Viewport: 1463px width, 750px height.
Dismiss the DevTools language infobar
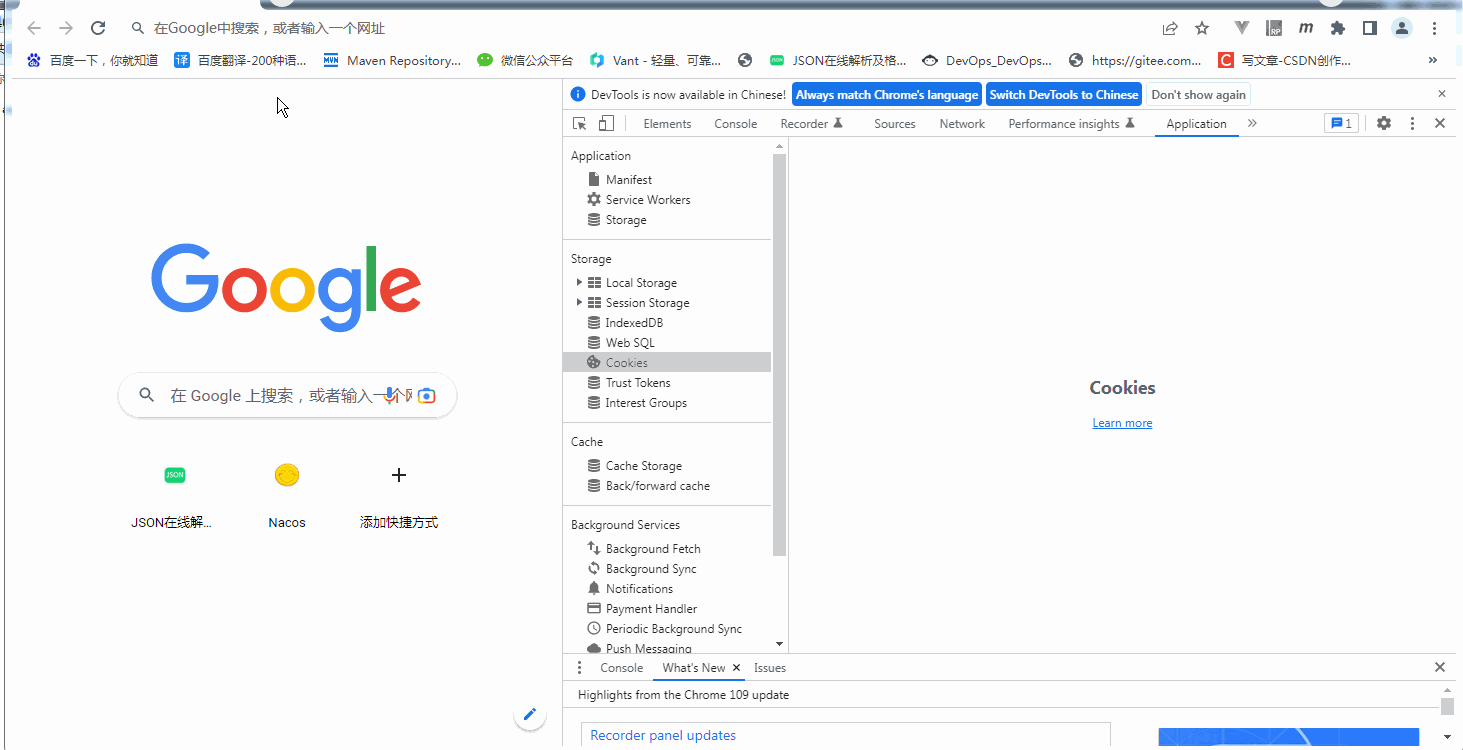click(1442, 94)
